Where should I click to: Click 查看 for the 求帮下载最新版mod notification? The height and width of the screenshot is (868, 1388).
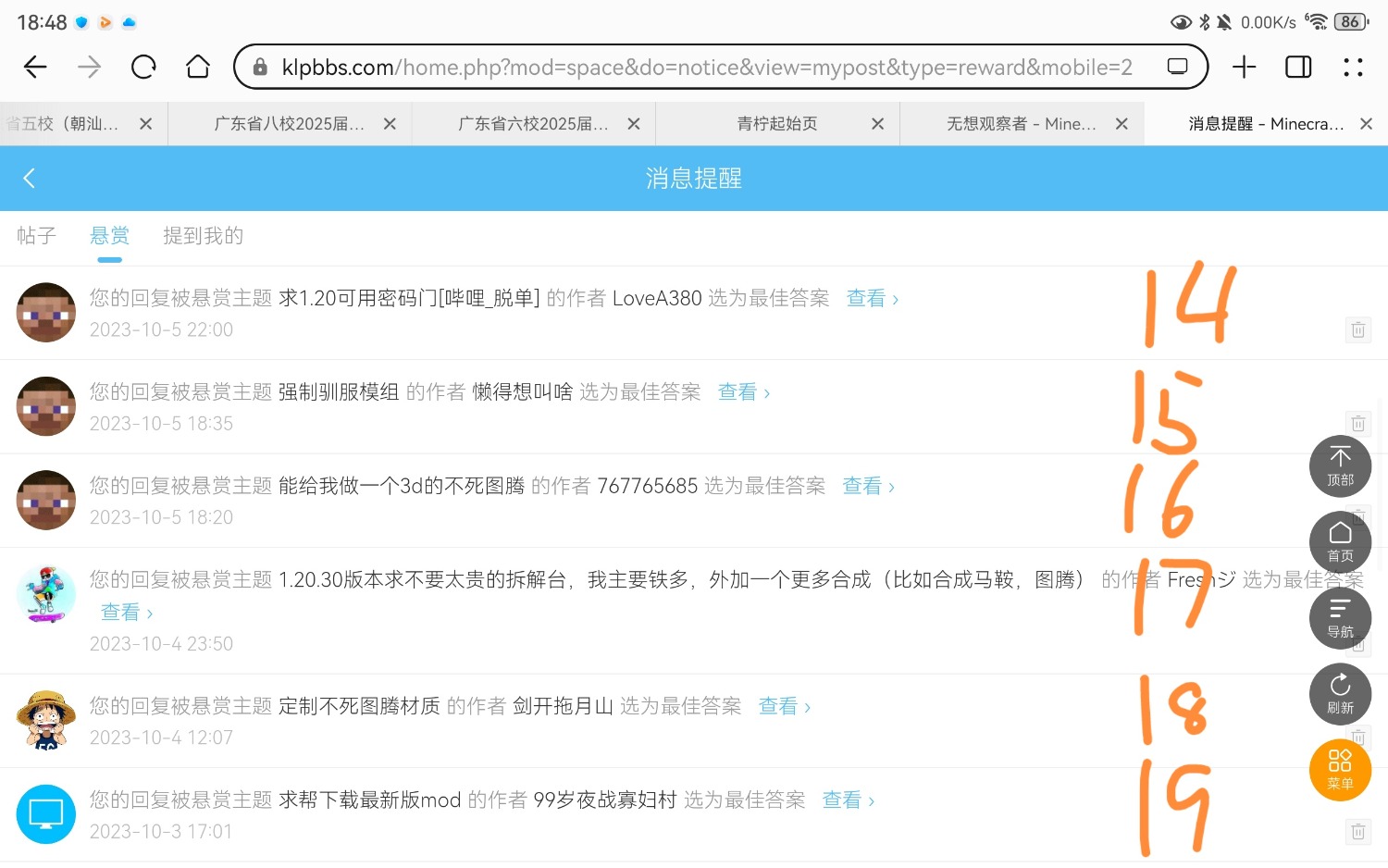pos(849,800)
